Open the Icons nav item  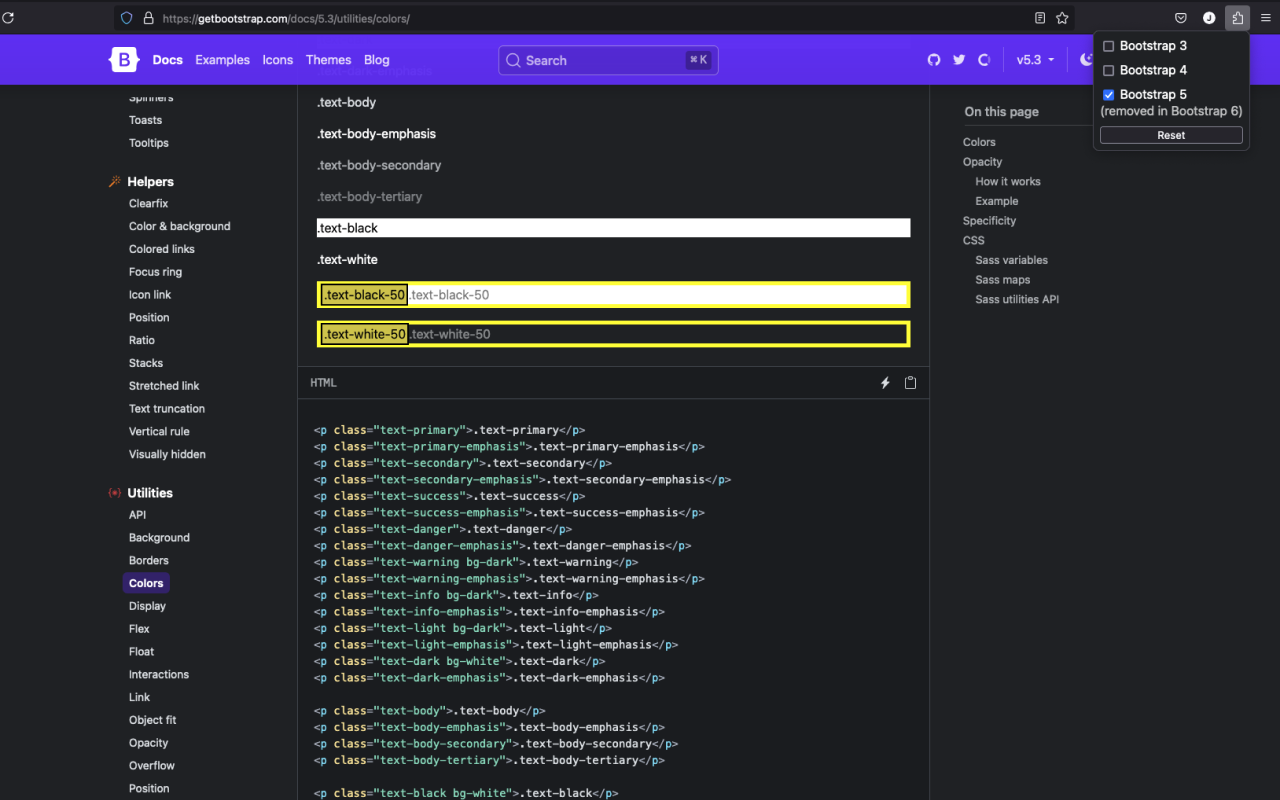point(278,60)
